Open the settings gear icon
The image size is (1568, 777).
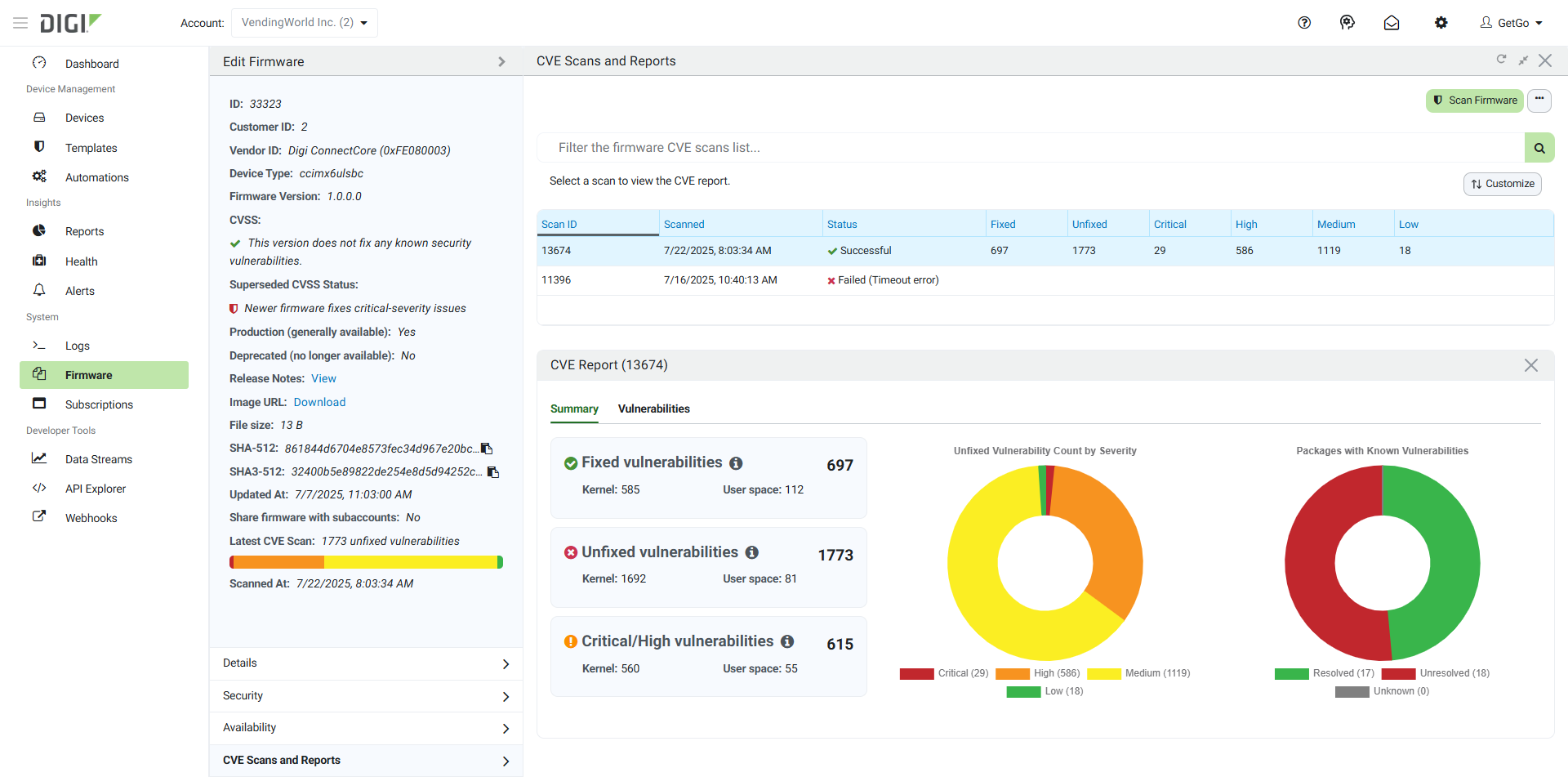click(1441, 23)
